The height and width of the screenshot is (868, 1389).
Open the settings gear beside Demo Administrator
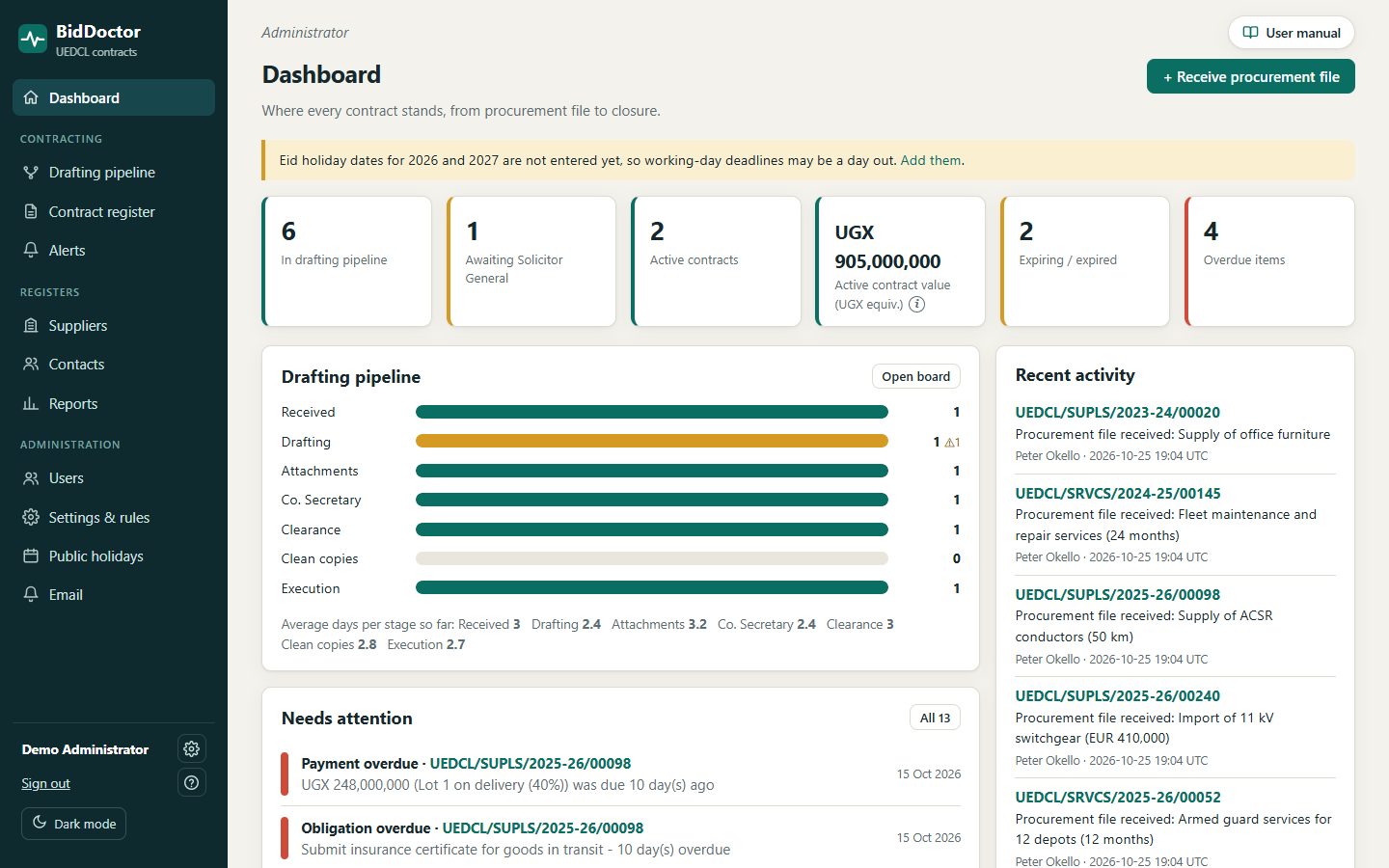tap(192, 748)
